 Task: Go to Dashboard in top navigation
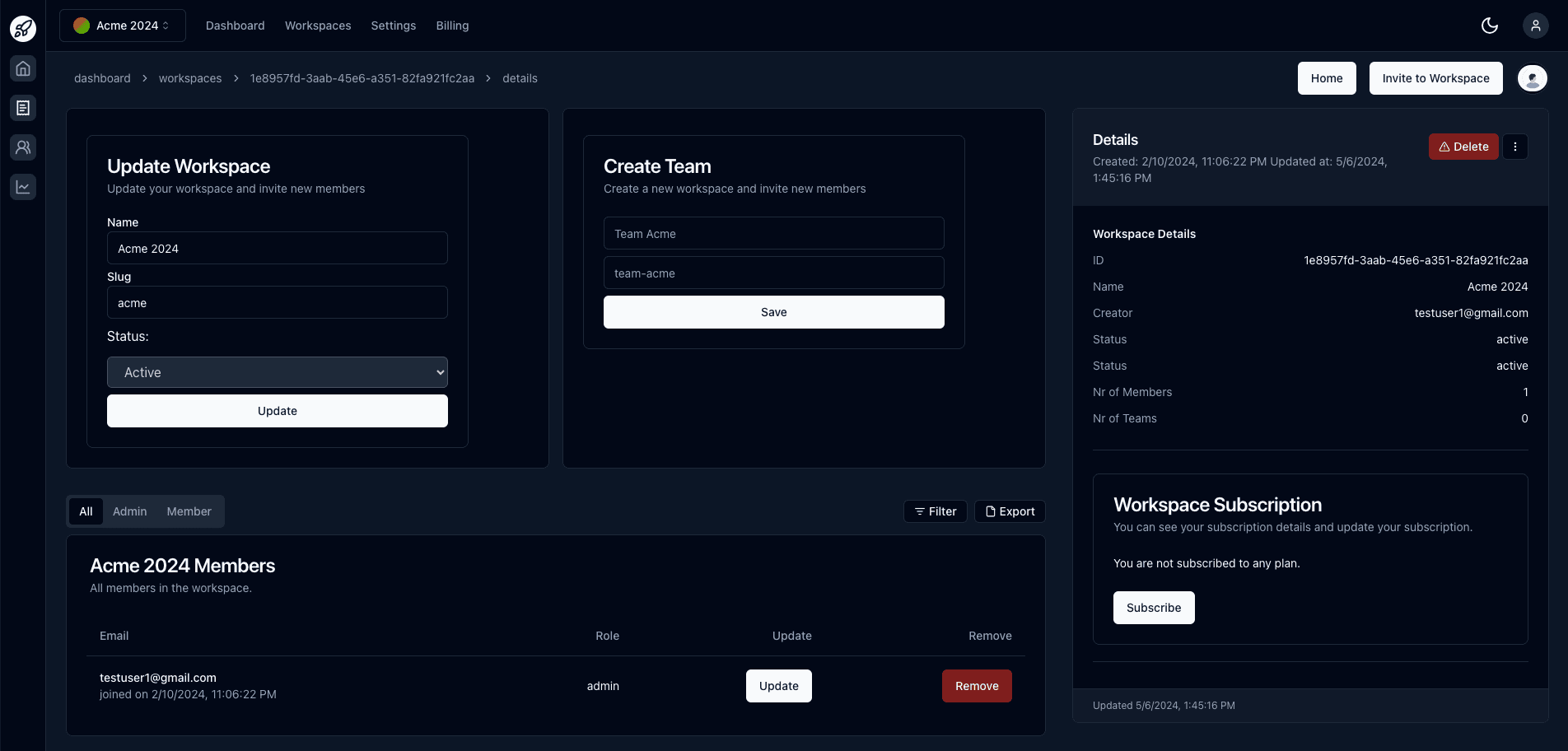(236, 26)
